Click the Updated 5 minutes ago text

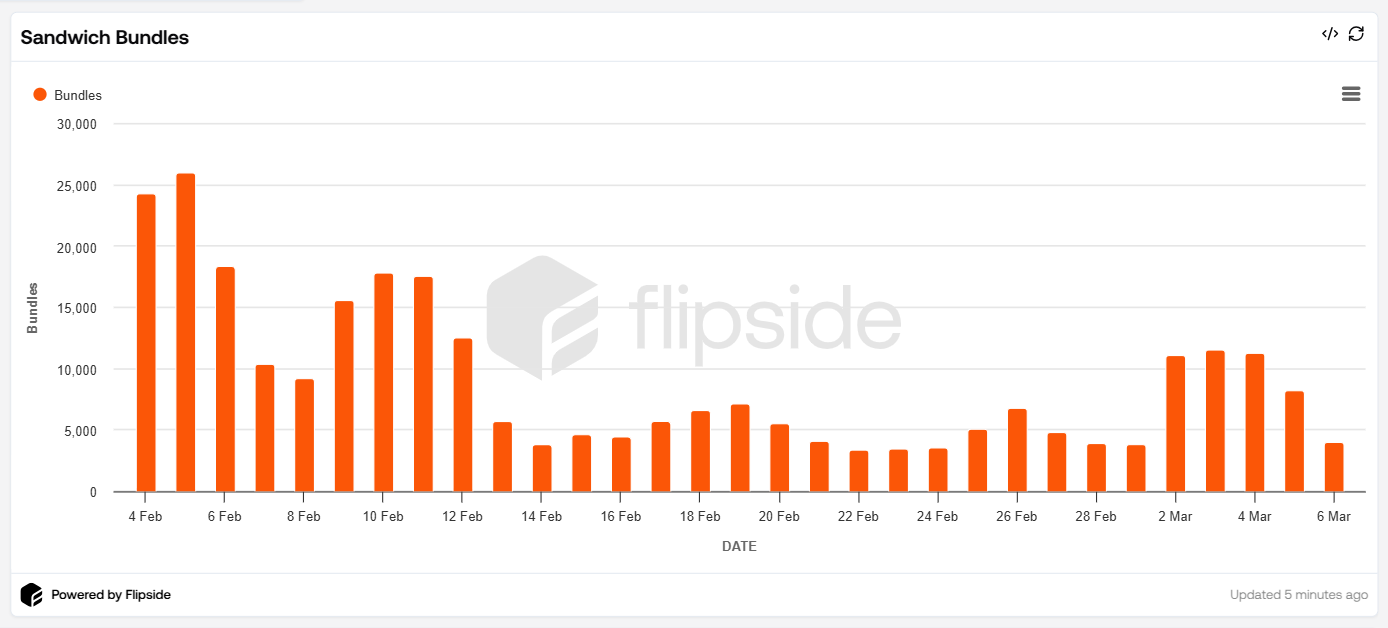pyautogui.click(x=1298, y=595)
